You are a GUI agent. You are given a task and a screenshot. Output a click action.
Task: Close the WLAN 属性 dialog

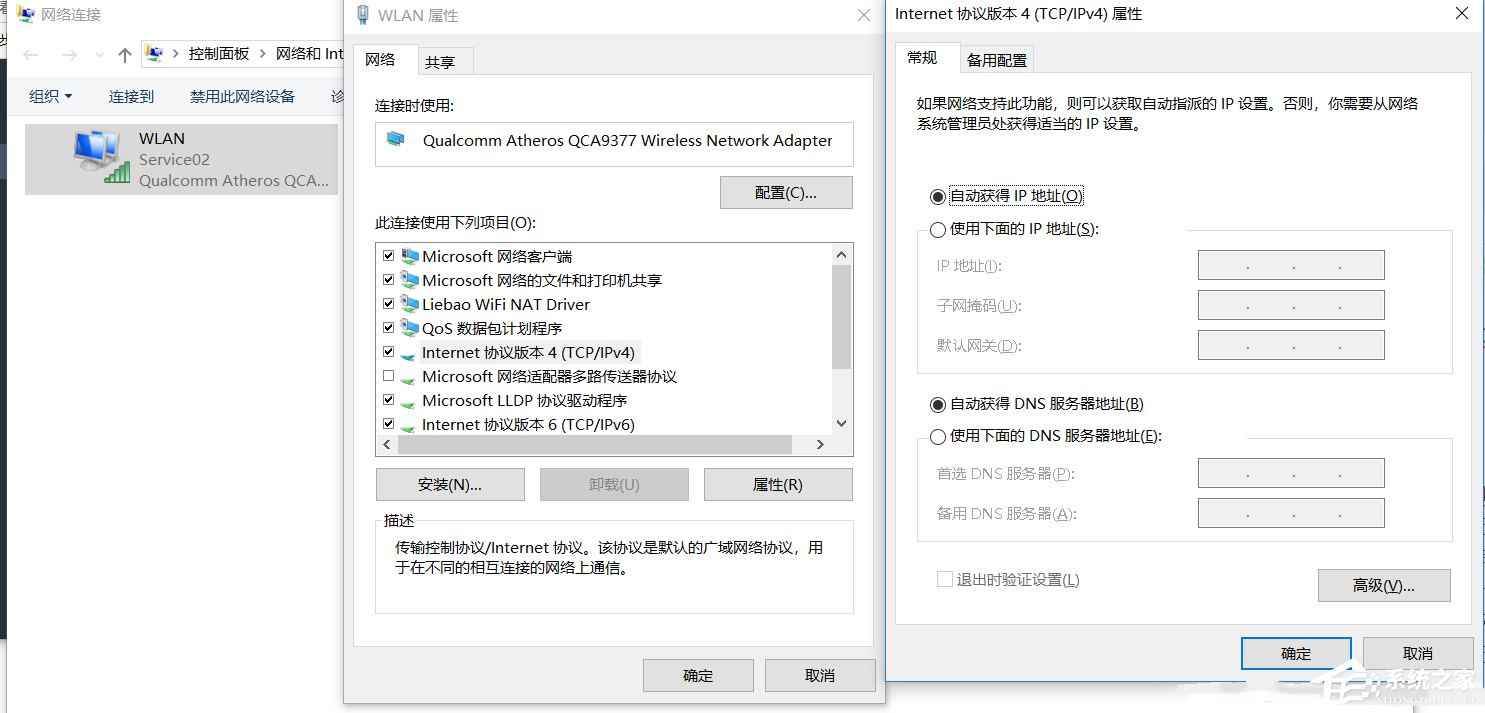click(864, 15)
